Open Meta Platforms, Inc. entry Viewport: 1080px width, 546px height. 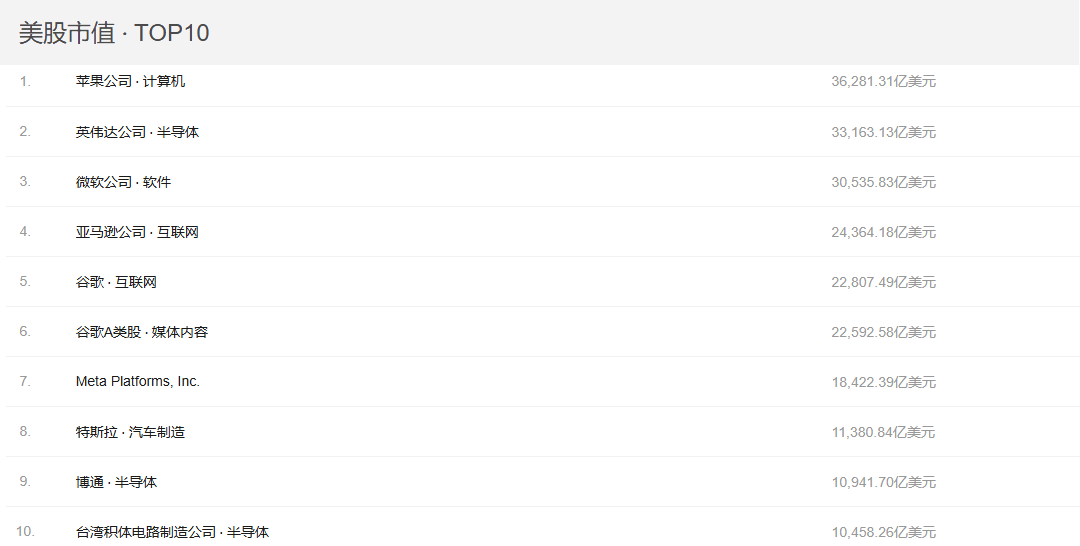[x=138, y=381]
